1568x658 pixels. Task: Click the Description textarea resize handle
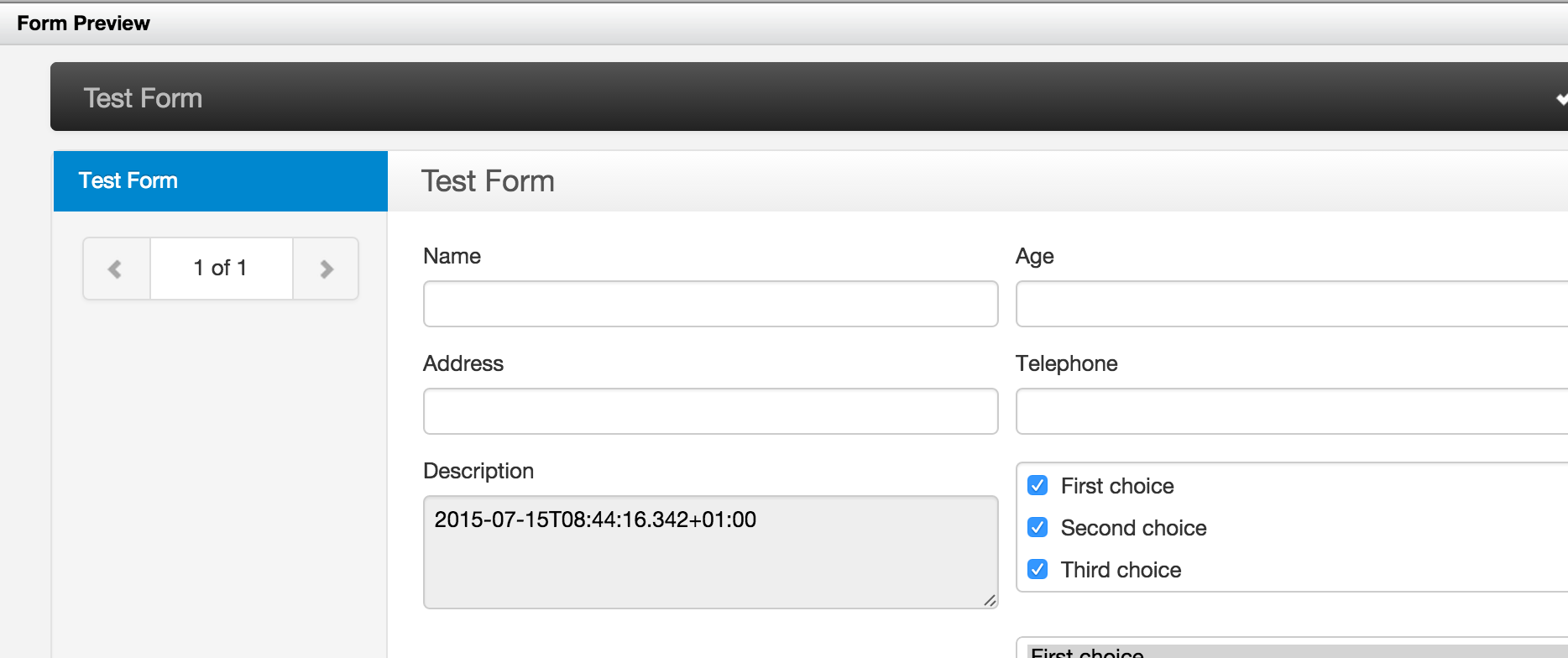[x=990, y=600]
